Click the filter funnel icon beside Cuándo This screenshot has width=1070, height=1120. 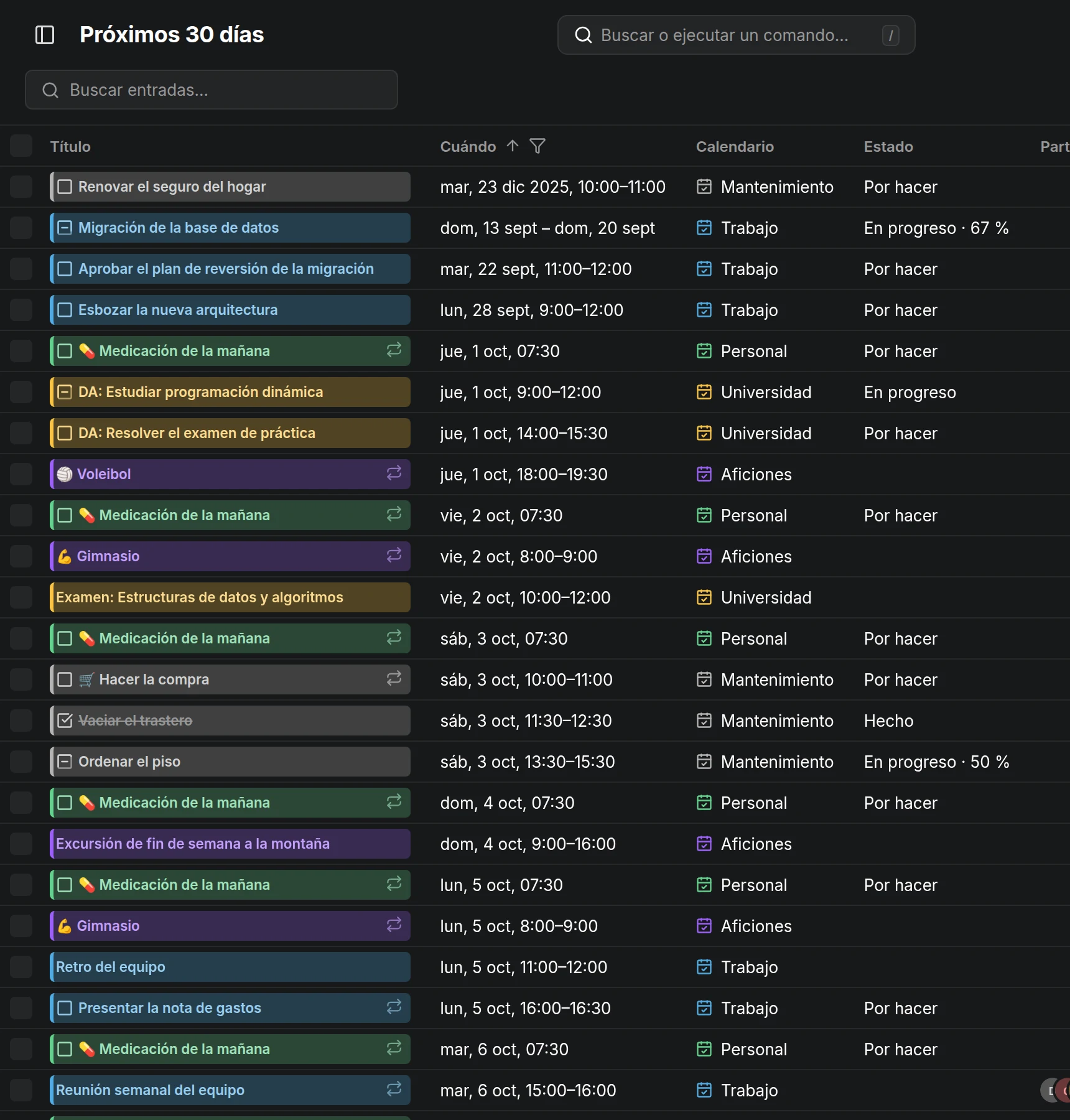[x=537, y=146]
